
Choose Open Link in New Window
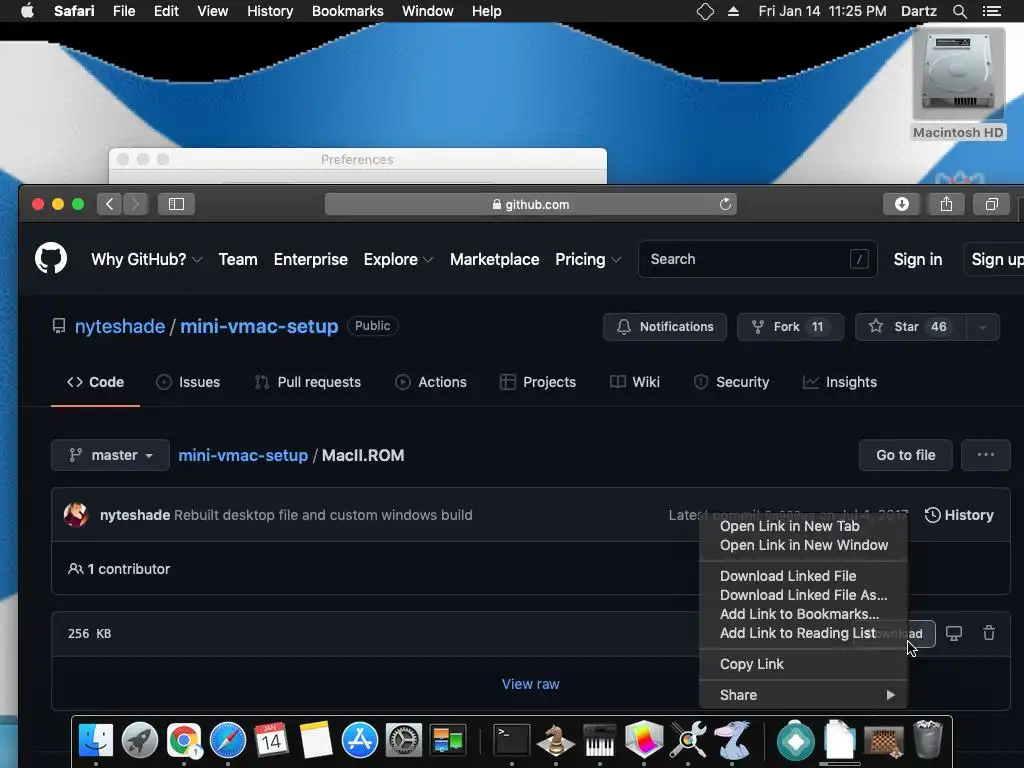tap(803, 545)
